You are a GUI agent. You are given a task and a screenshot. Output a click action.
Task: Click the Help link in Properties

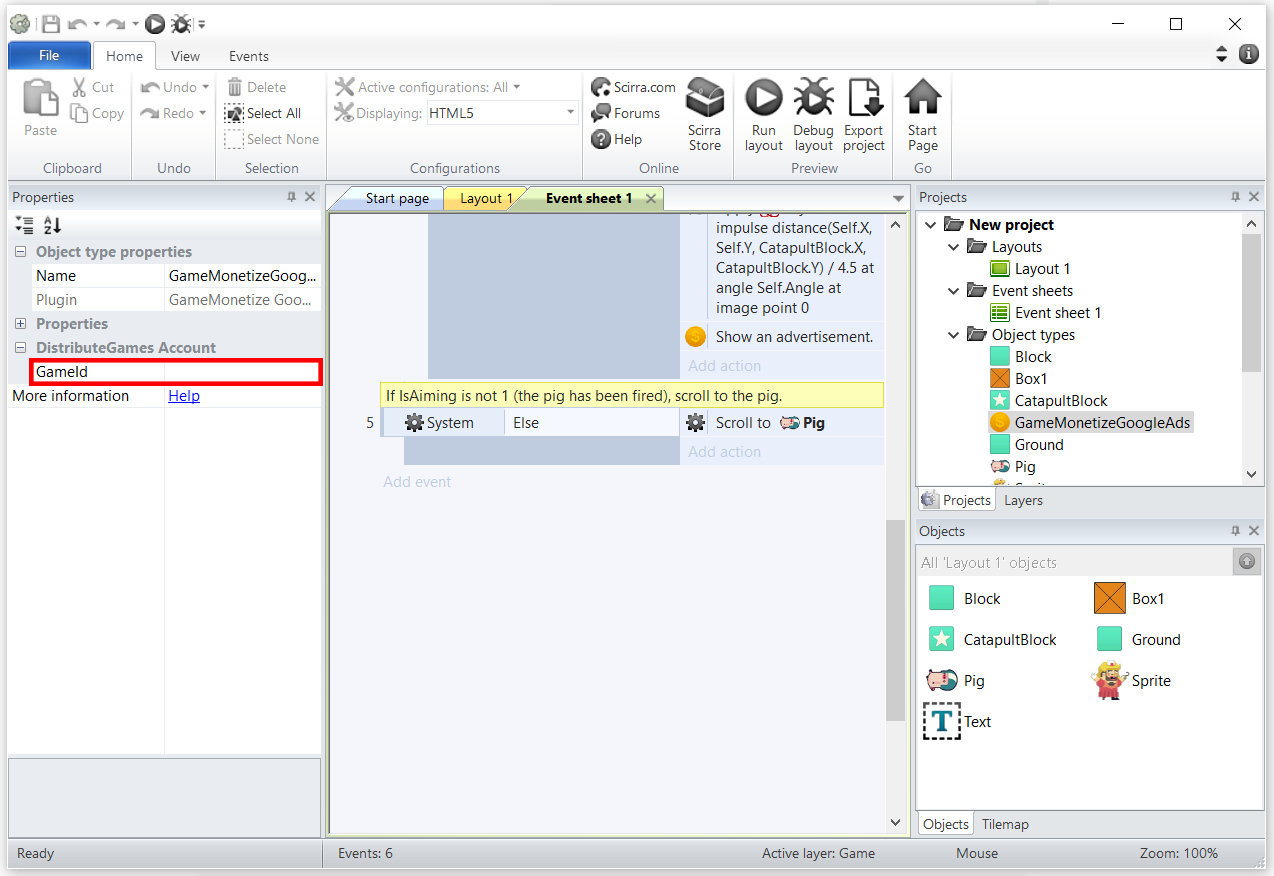(184, 396)
